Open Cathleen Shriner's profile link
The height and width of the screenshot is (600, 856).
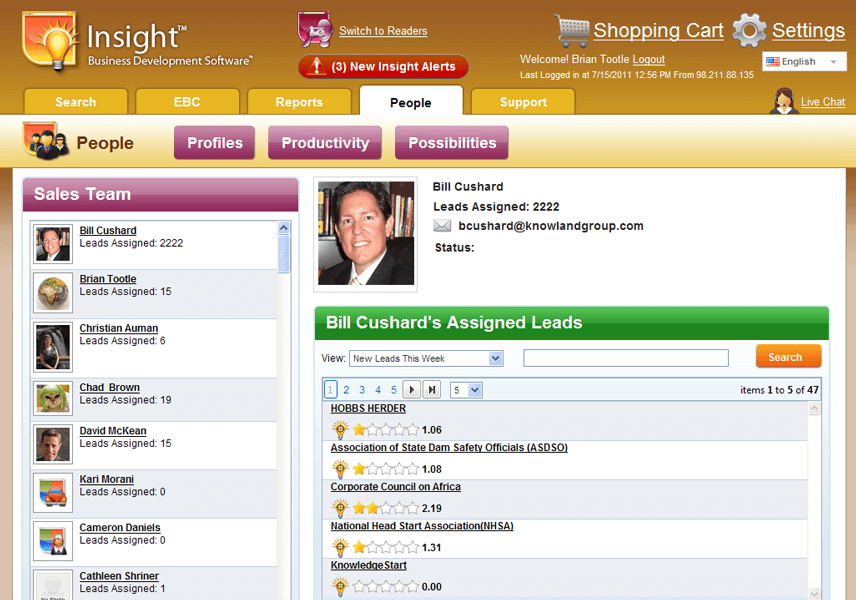(119, 576)
